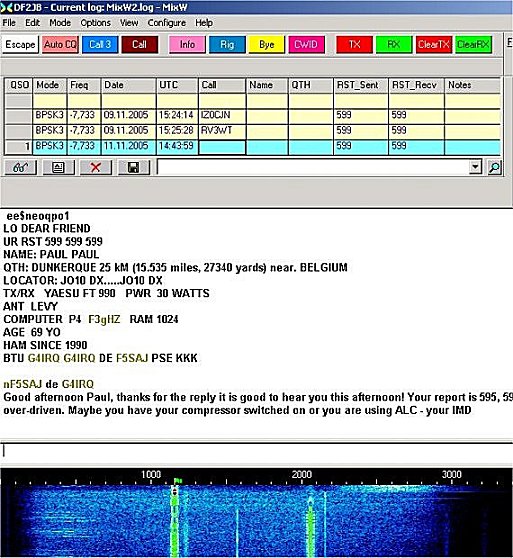Click the F5SAJ callsign in BTU line

click(x=132, y=358)
